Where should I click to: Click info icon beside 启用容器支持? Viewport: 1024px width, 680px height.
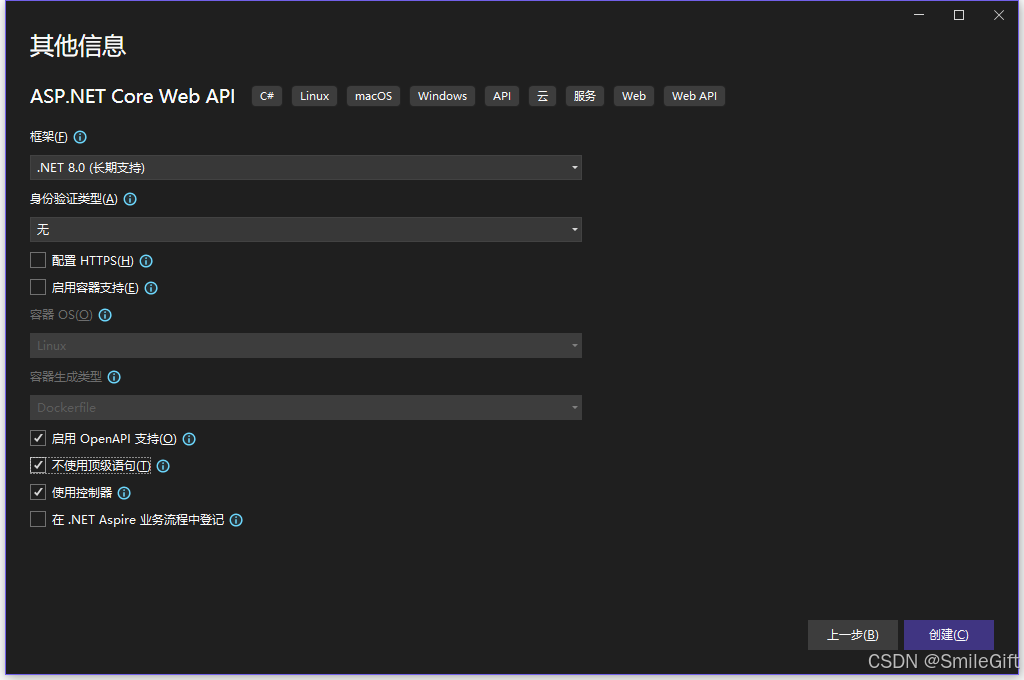coord(151,288)
